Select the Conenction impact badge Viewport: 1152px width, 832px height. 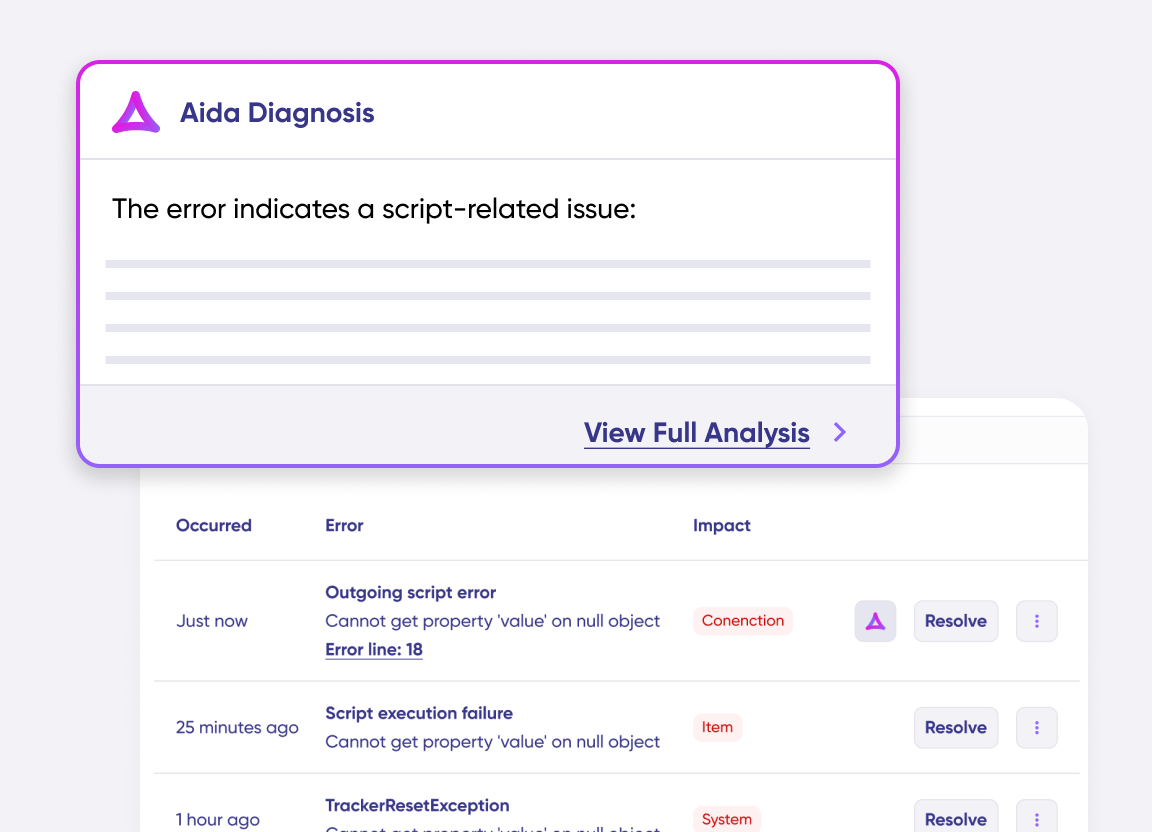click(x=743, y=621)
